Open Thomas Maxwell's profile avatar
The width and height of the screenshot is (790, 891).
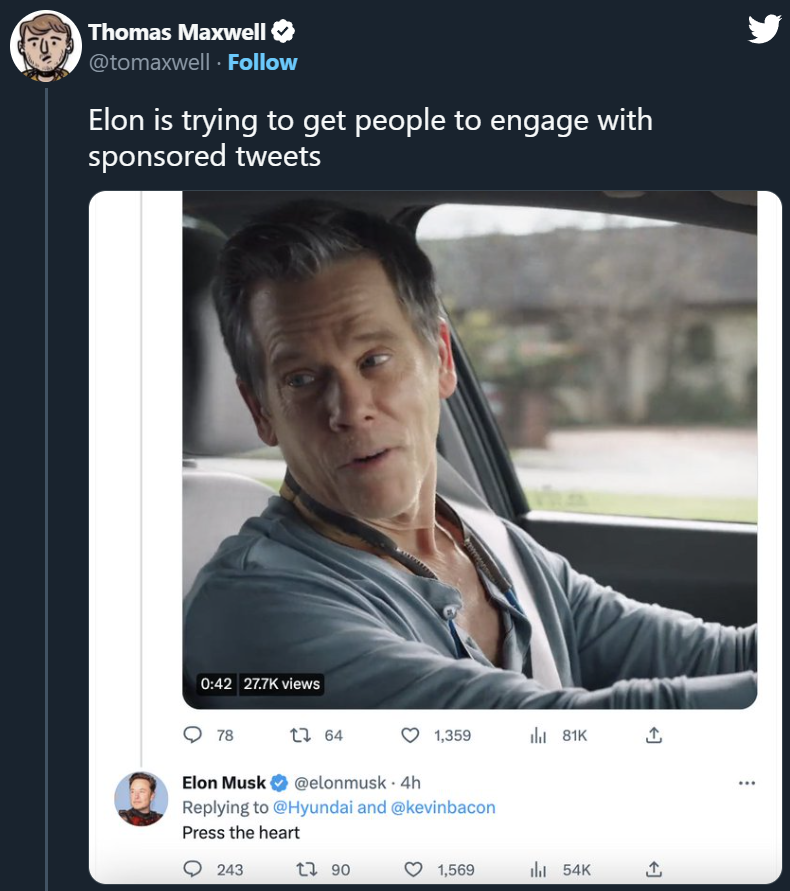45,46
